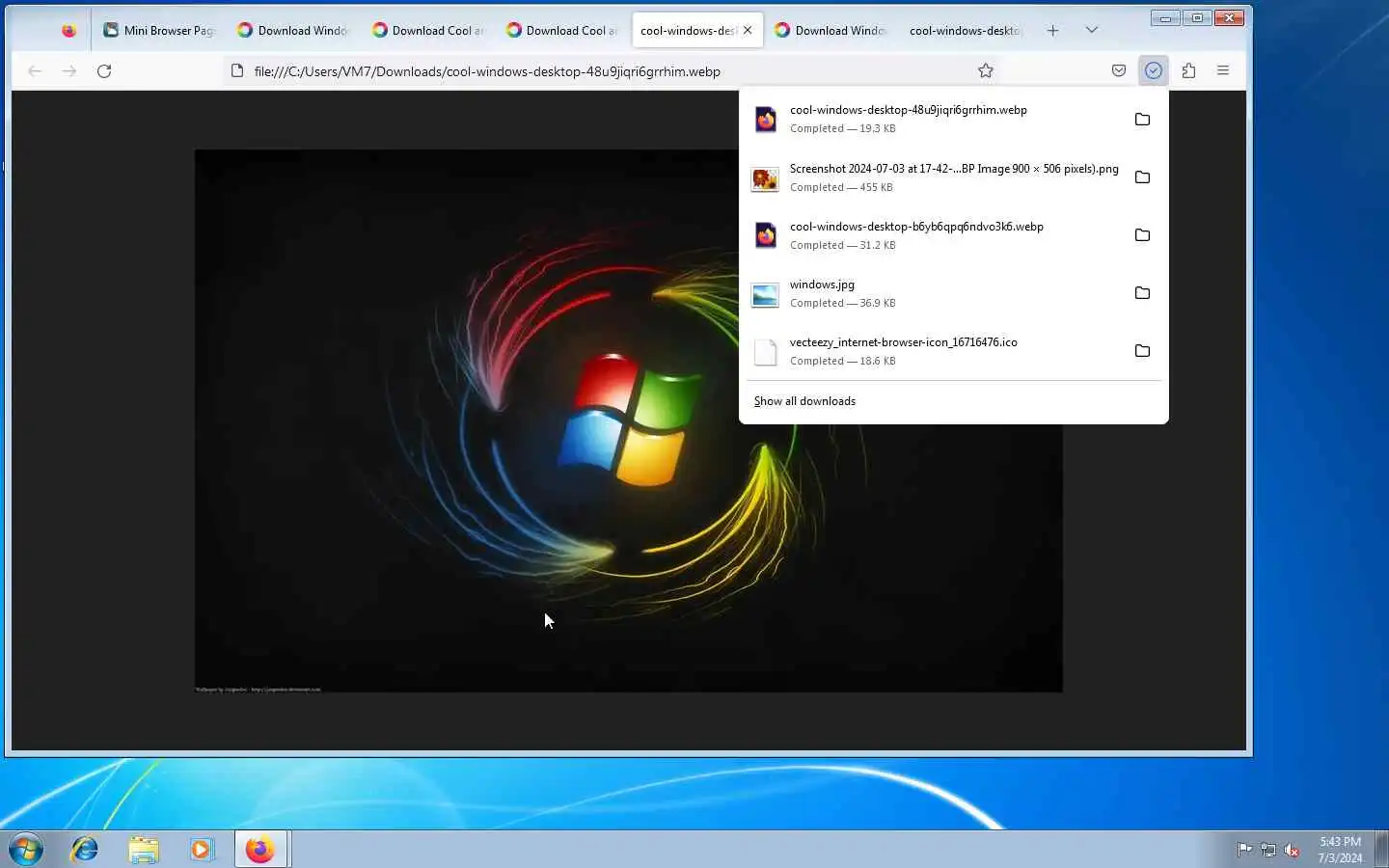This screenshot has height=868, width=1389.
Task: Click the Firefox taskbar button
Action: click(x=260, y=850)
